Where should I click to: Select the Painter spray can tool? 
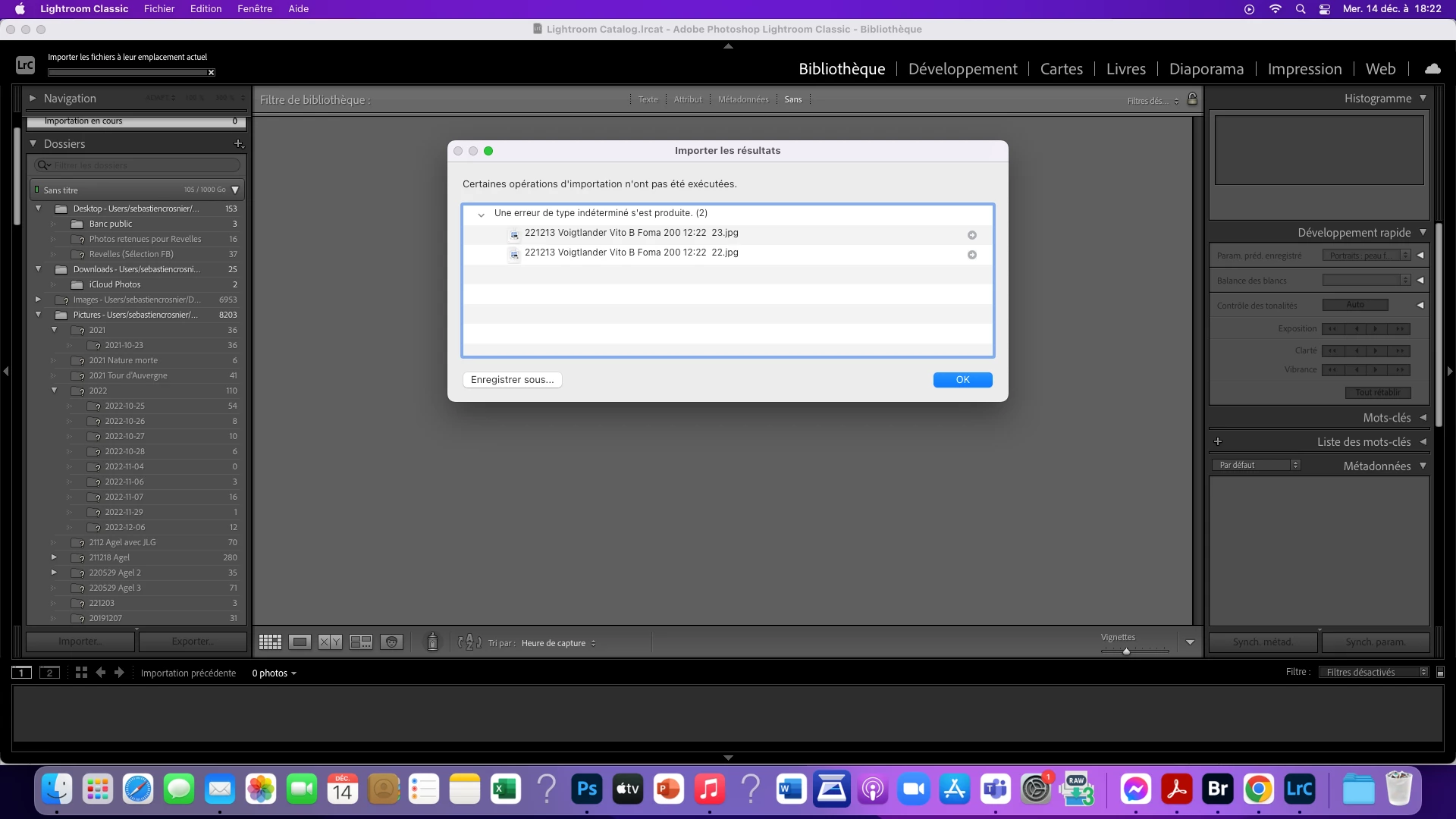pos(432,642)
